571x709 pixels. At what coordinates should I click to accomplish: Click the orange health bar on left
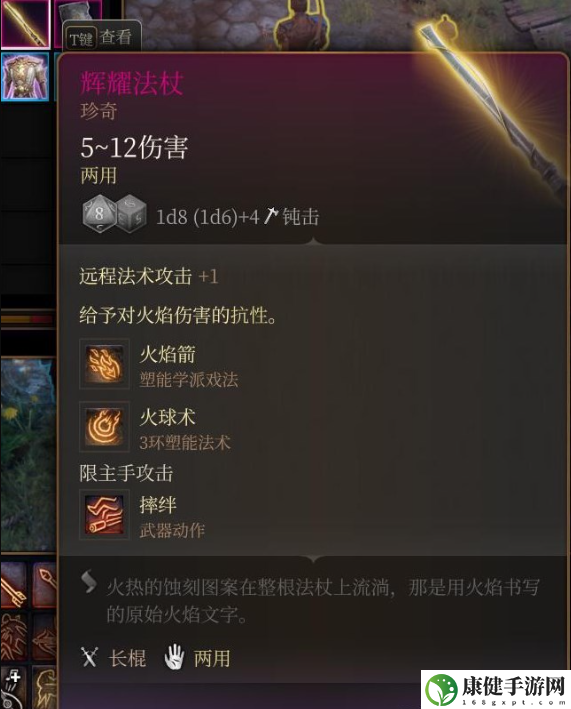click(27, 320)
